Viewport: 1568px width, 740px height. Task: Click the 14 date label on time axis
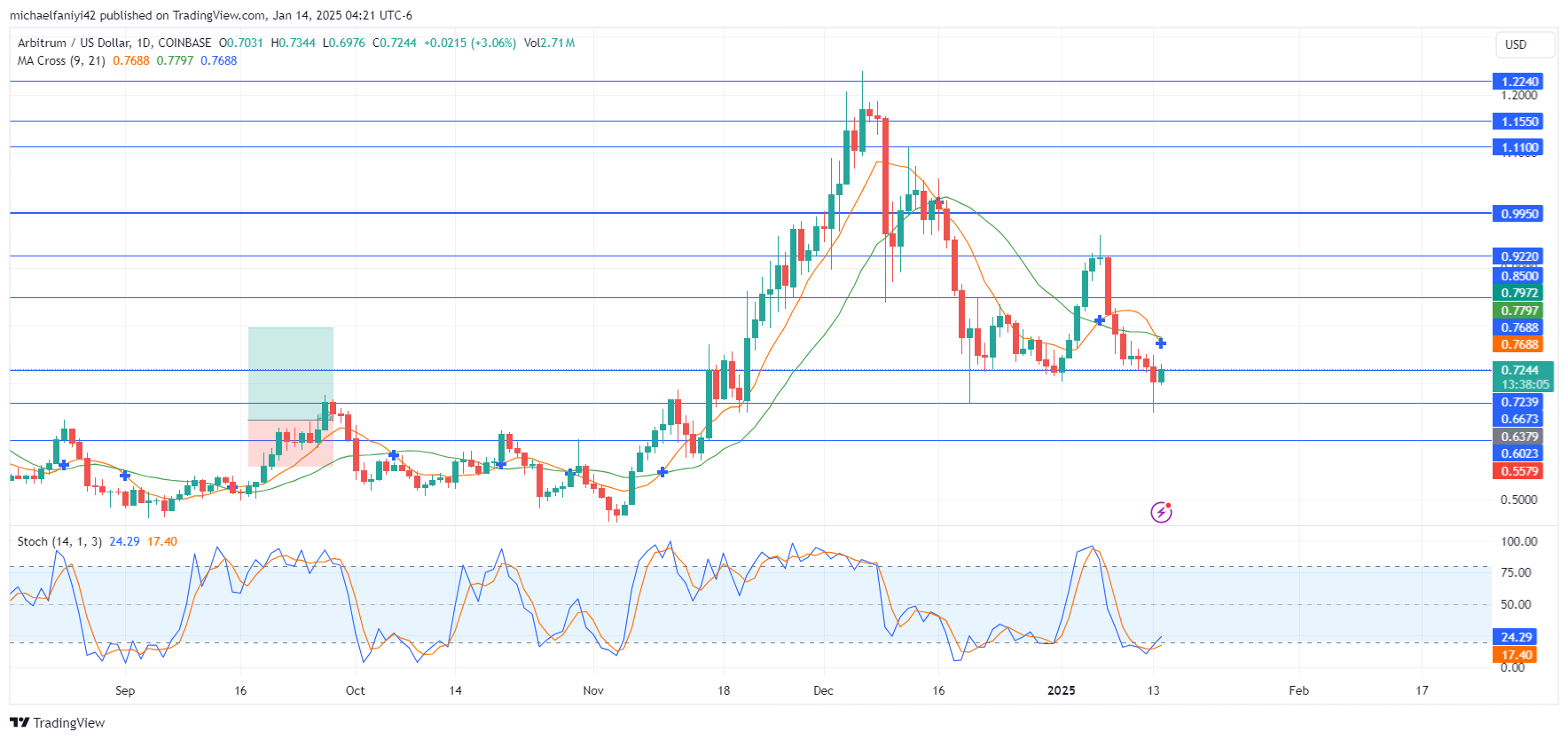[455, 690]
